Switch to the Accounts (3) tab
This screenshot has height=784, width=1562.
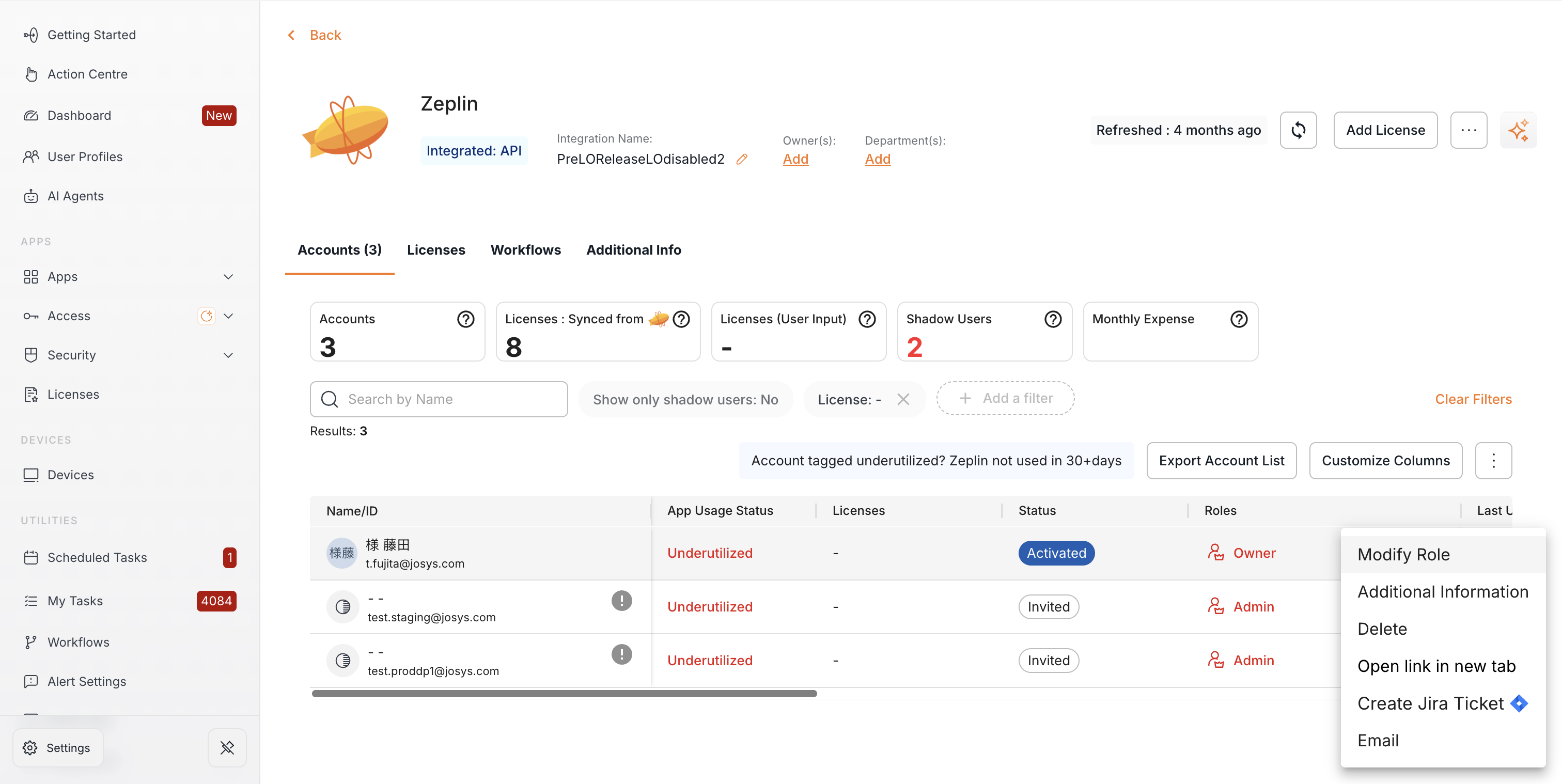point(339,250)
